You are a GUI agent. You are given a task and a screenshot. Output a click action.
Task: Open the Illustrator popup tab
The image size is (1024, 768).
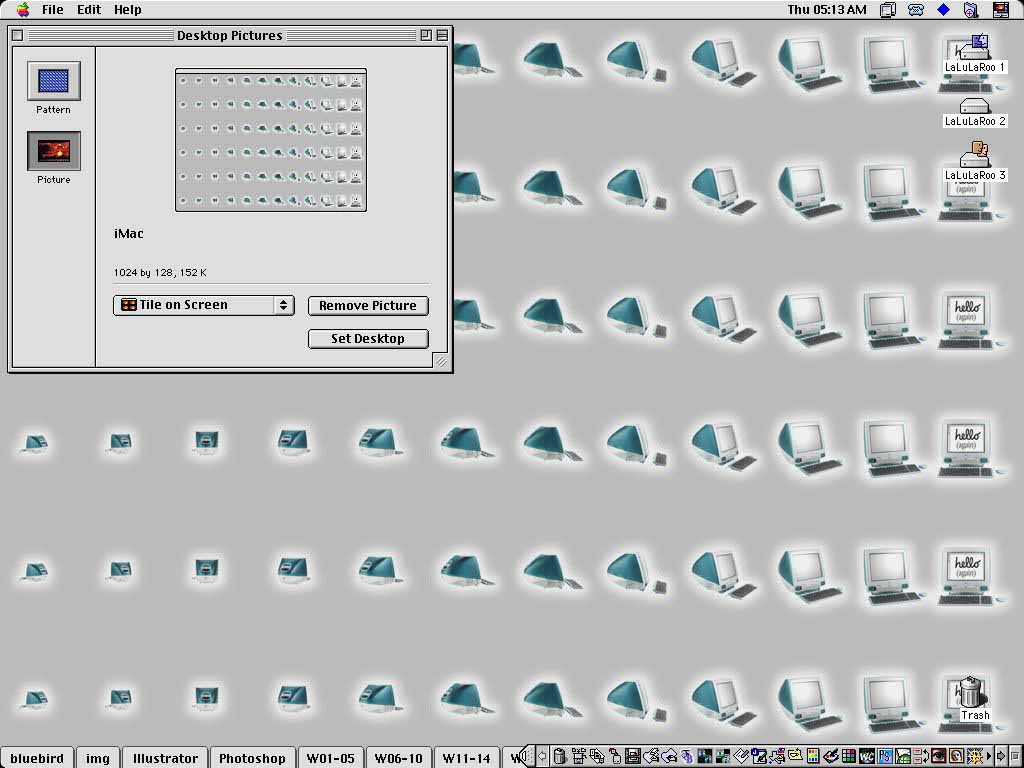coord(165,758)
